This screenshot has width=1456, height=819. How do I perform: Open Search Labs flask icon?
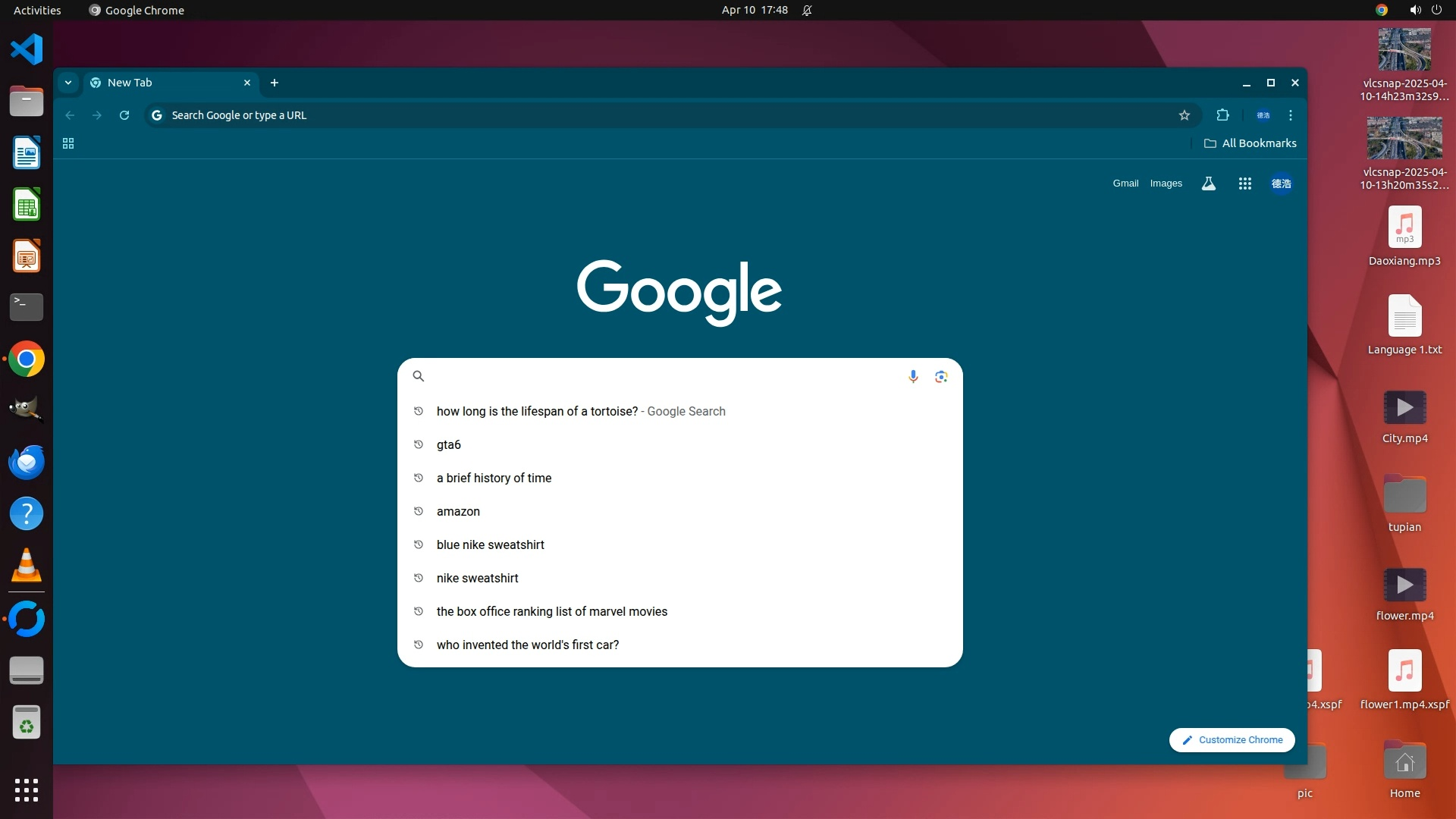click(x=1209, y=184)
